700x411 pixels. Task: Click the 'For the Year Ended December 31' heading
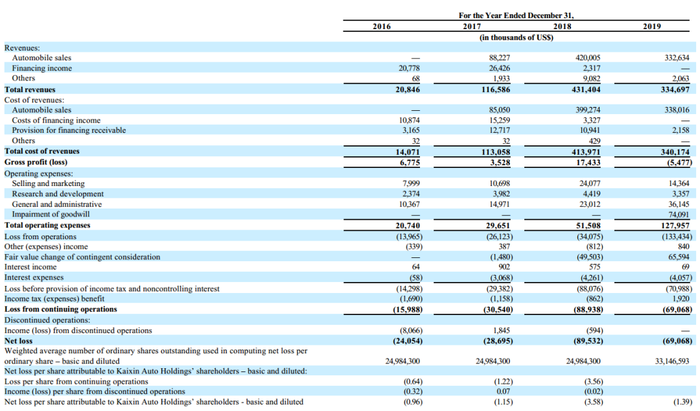point(516,15)
